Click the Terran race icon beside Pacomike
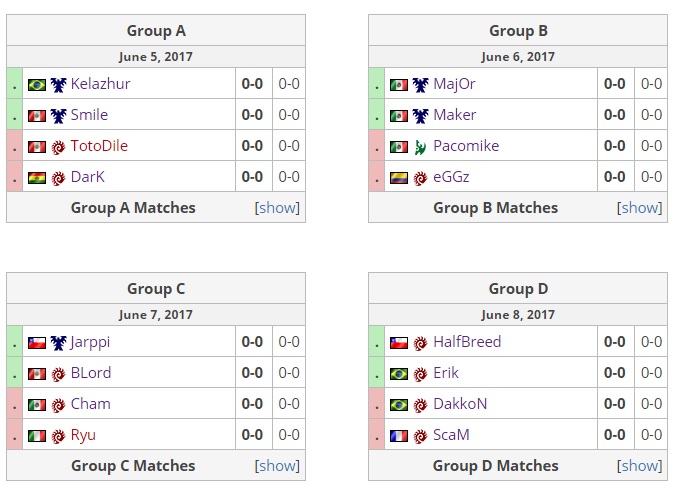 (420, 147)
